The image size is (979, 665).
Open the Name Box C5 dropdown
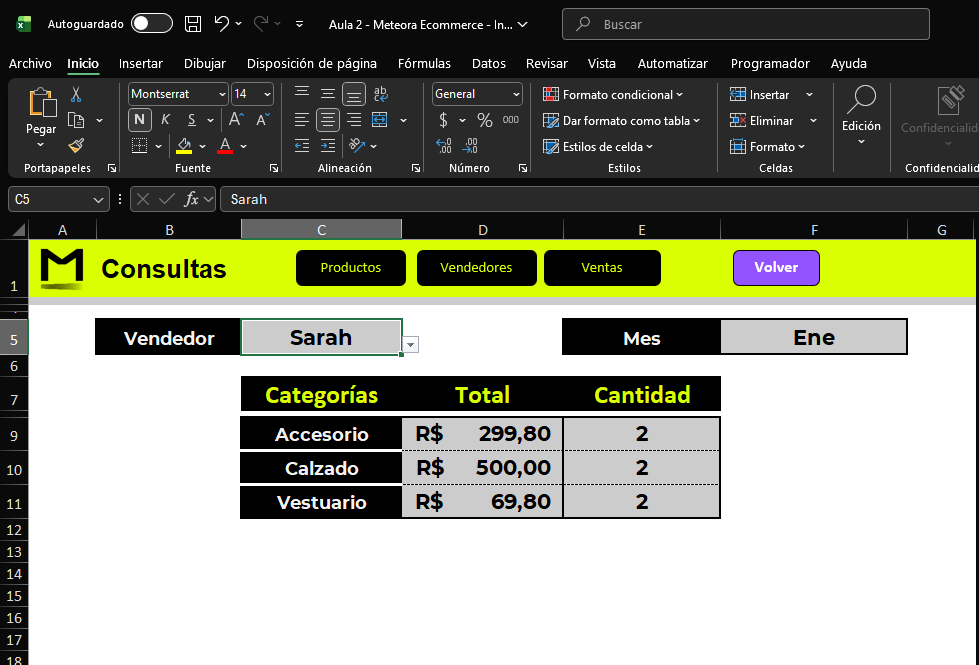(x=98, y=200)
